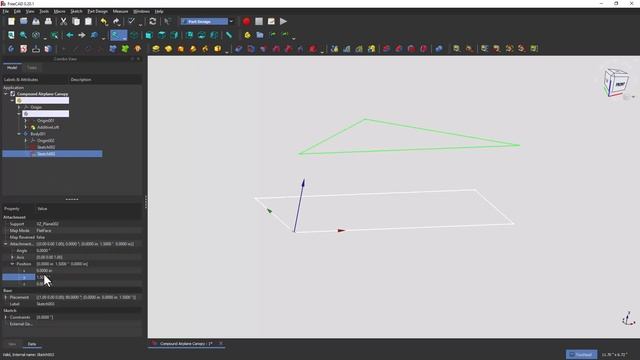This screenshot has width=640, height=360.
Task: Switch to the Tasks tab
Action: 32,68
